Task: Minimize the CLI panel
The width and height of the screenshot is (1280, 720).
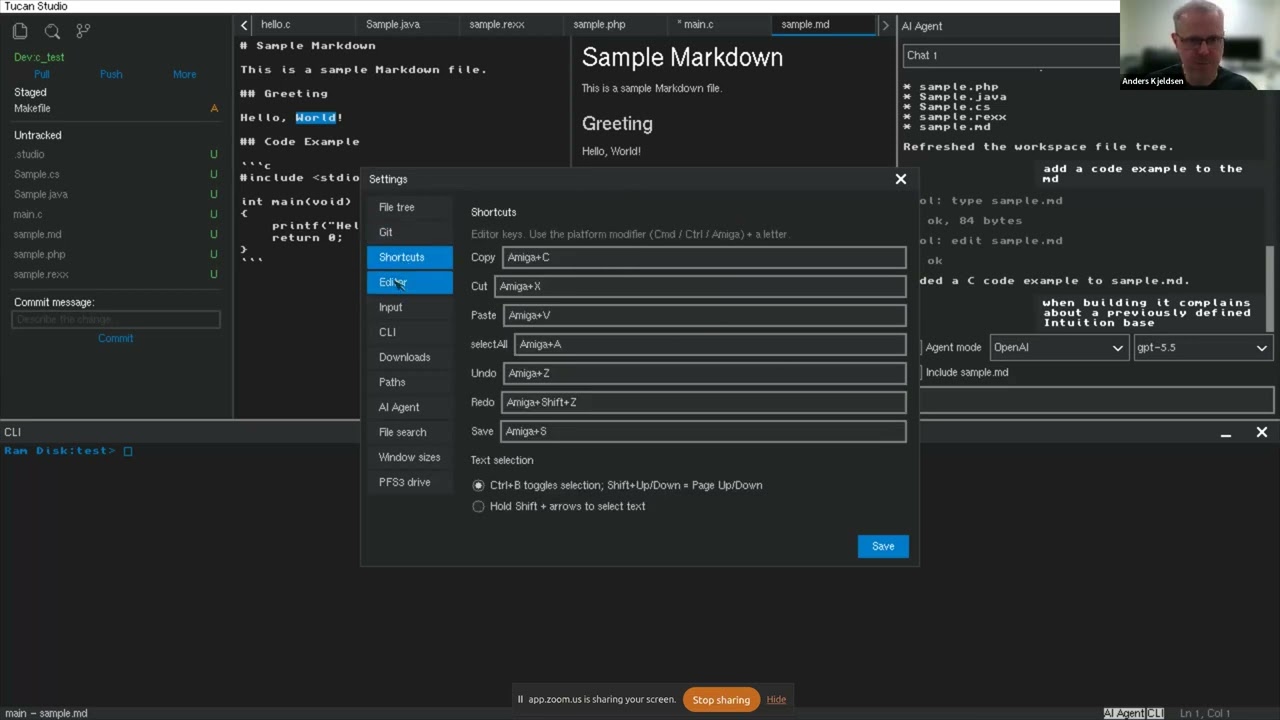Action: tap(1226, 433)
